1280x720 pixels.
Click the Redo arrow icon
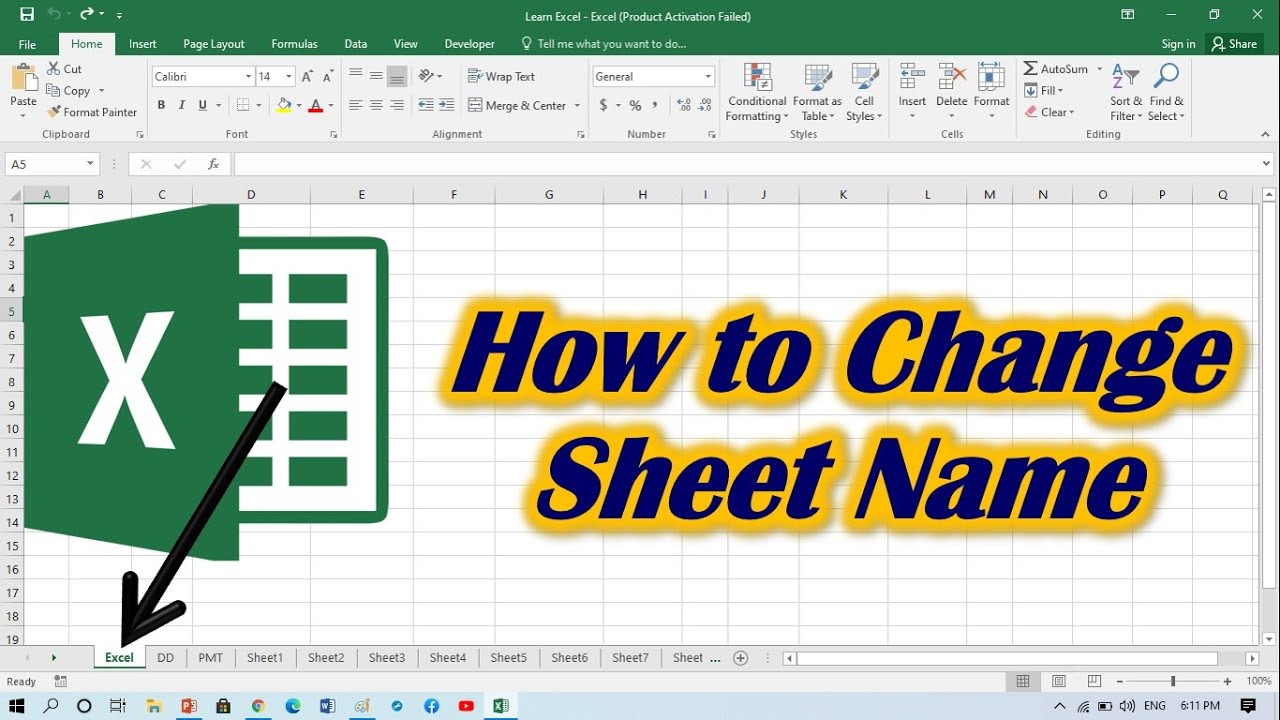pos(87,15)
